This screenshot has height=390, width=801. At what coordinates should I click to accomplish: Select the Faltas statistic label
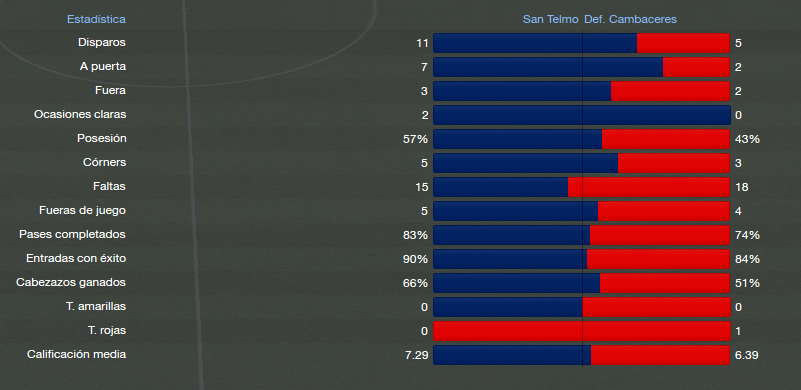coord(109,187)
